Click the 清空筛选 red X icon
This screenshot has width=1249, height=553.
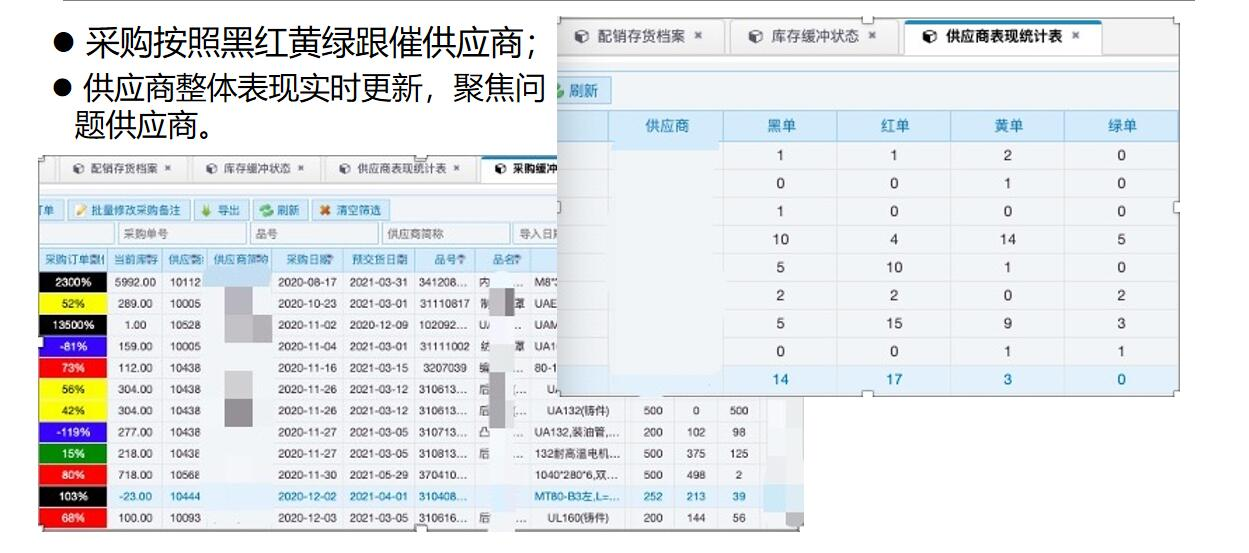(x=325, y=211)
